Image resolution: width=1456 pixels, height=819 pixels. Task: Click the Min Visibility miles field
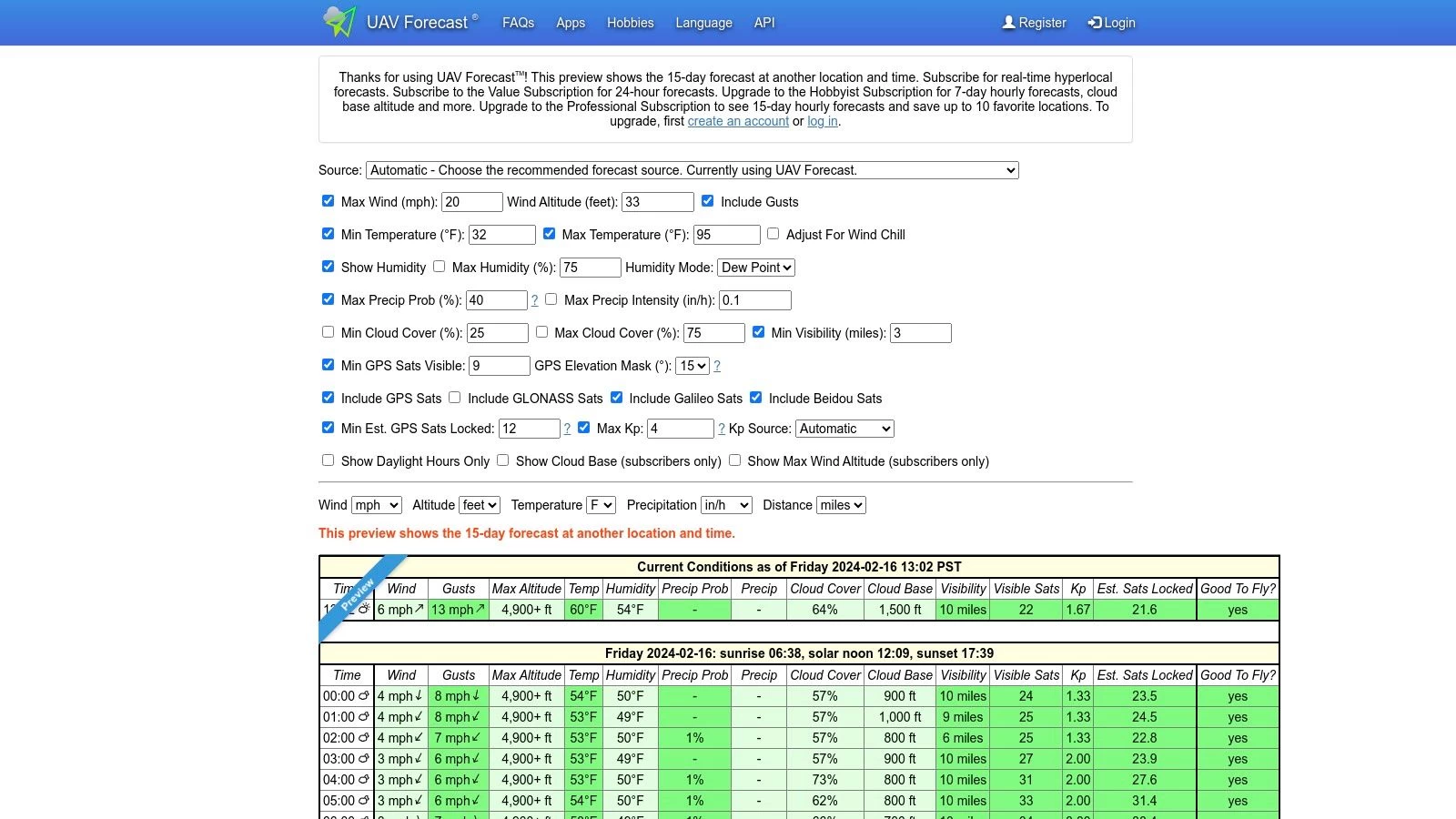[921, 333]
